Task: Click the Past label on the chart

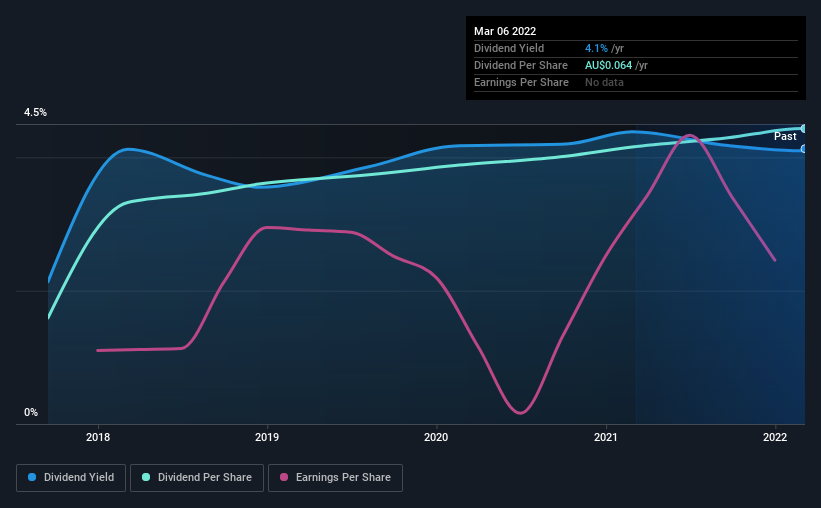Action: [785, 136]
